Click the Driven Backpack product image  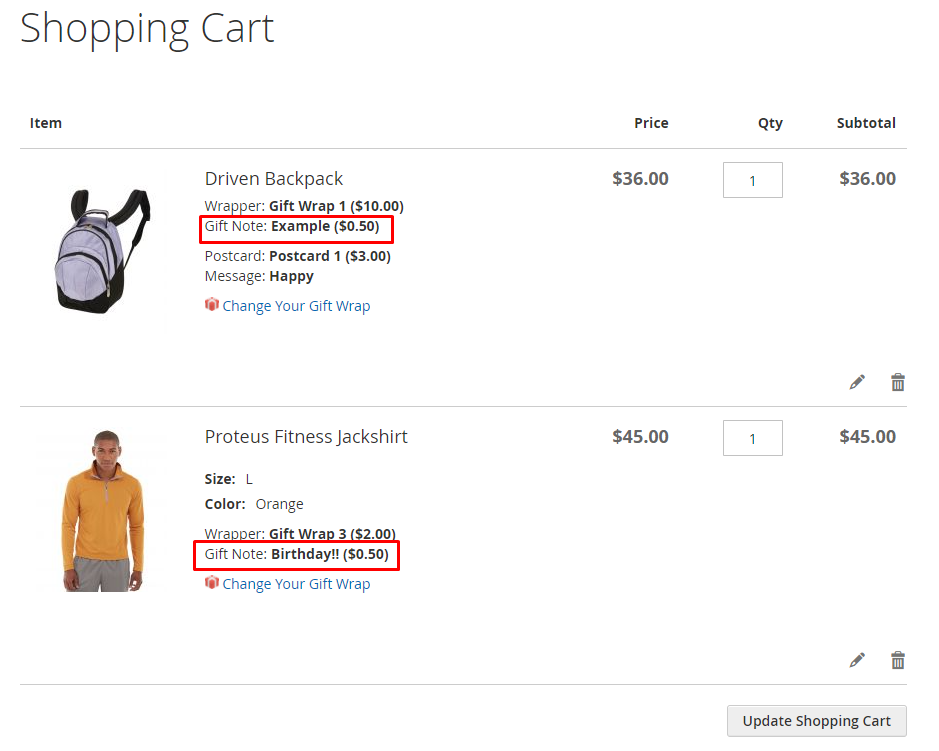pos(101,250)
